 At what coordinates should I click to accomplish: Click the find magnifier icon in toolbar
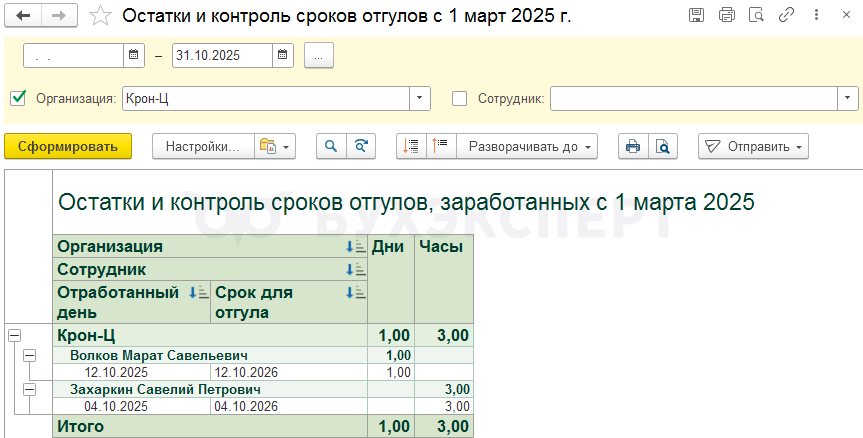pos(331,146)
